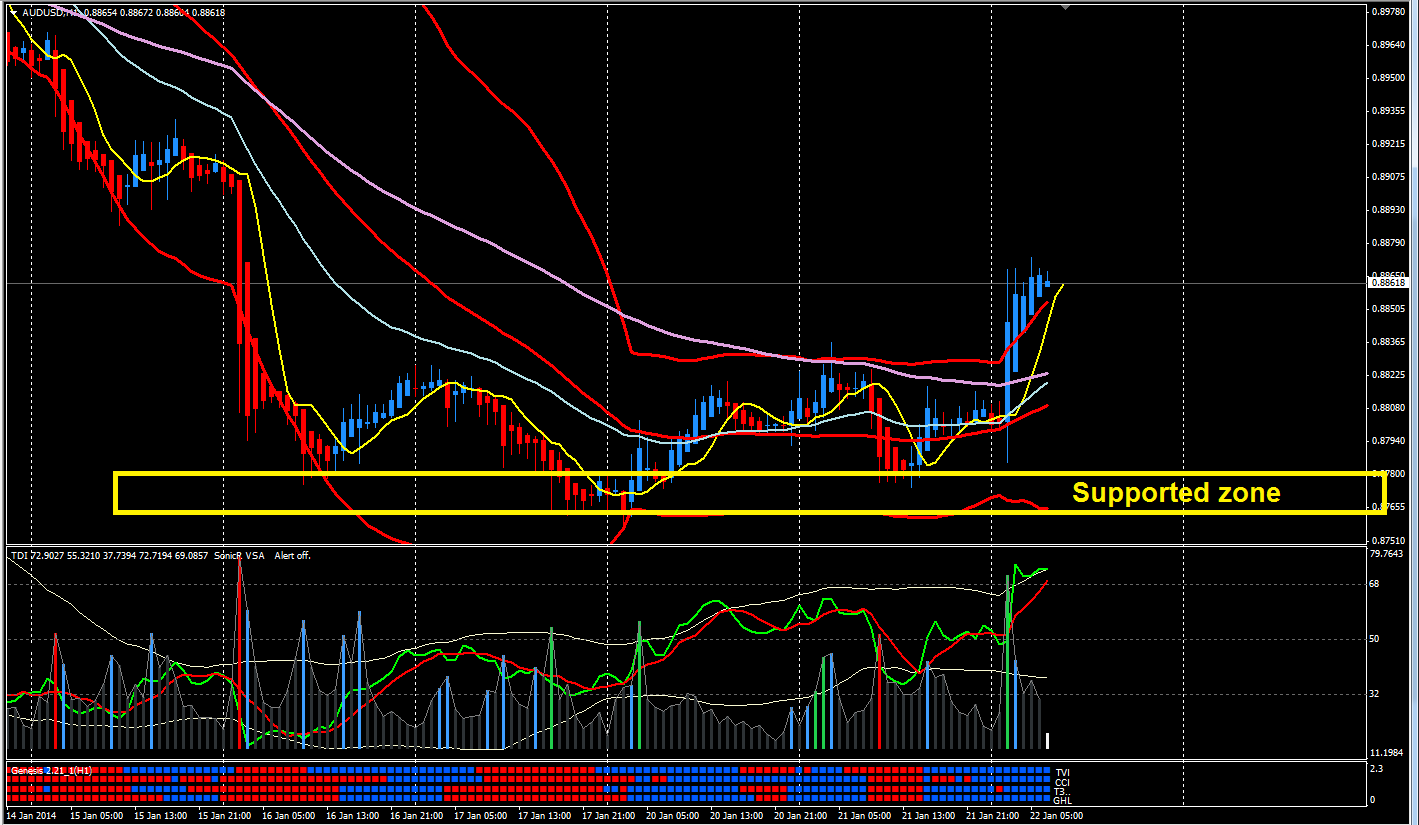The image size is (1419, 825).
Task: Click the tall red spike bar in TDI panel
Action: [x=240, y=652]
